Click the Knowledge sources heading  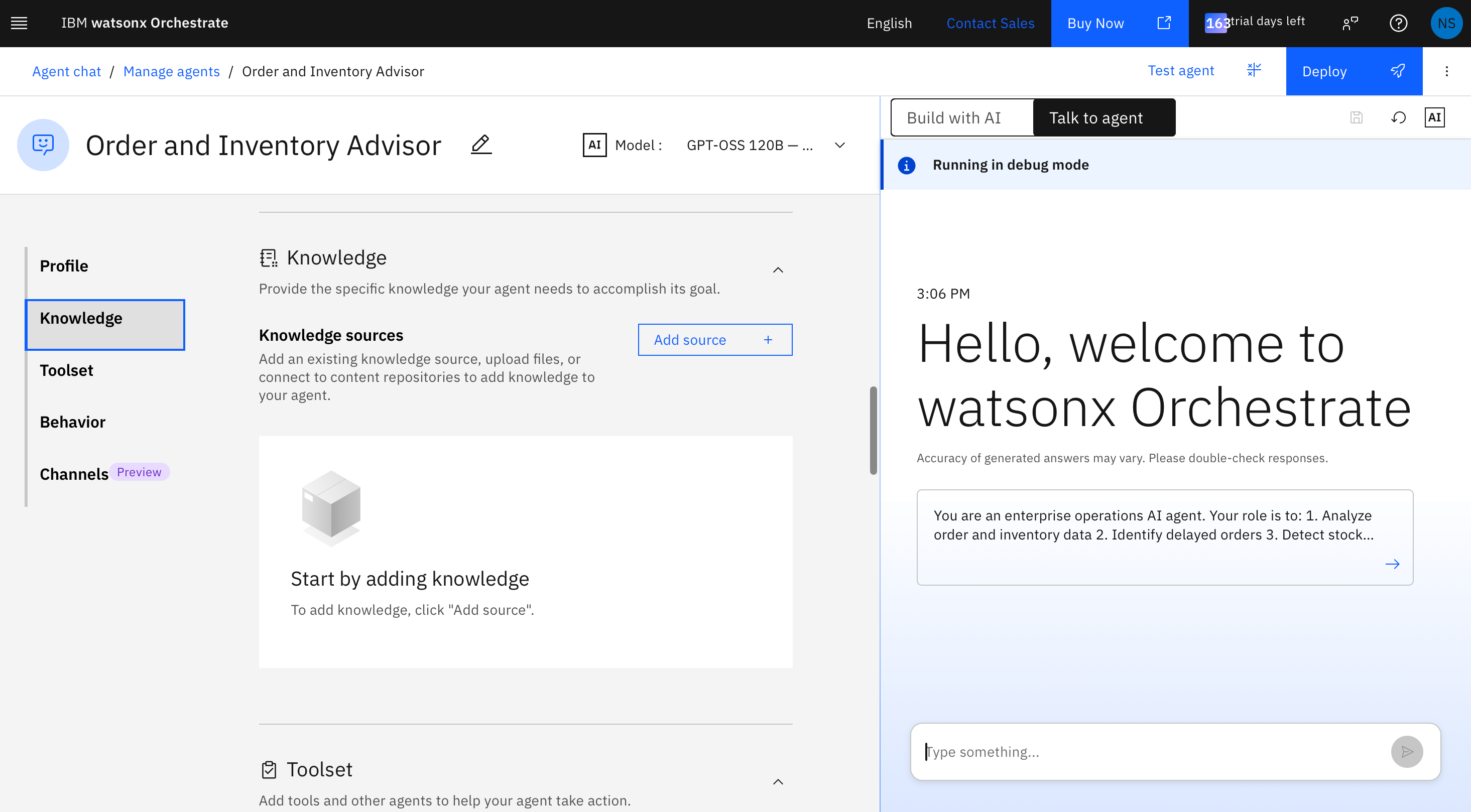point(331,336)
